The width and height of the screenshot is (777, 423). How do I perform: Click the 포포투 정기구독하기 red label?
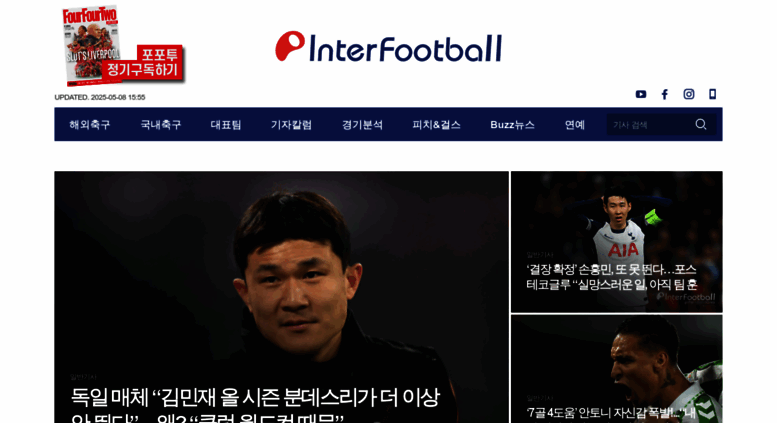point(143,62)
